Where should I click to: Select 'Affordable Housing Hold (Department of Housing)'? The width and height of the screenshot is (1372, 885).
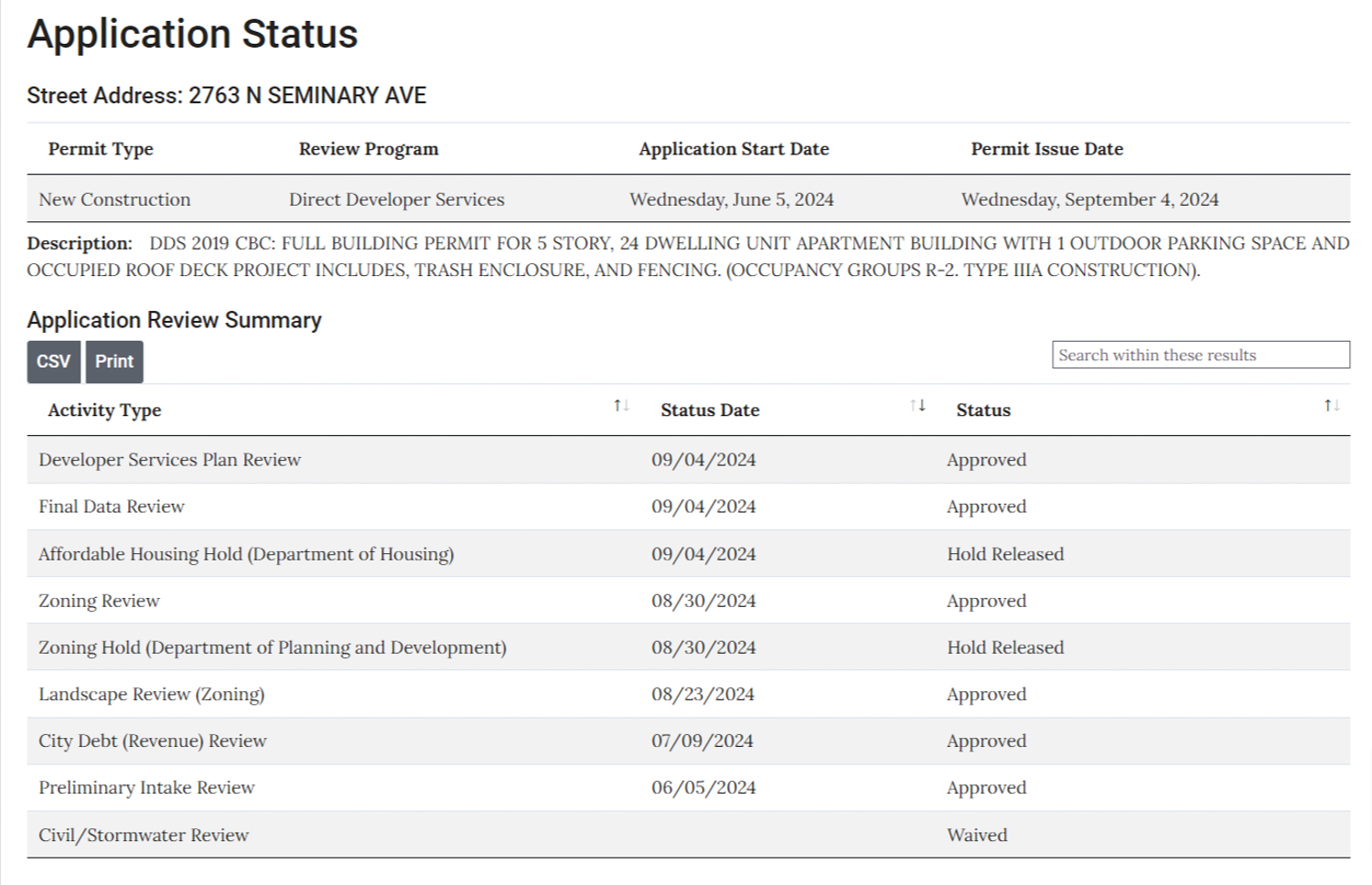pyautogui.click(x=246, y=554)
